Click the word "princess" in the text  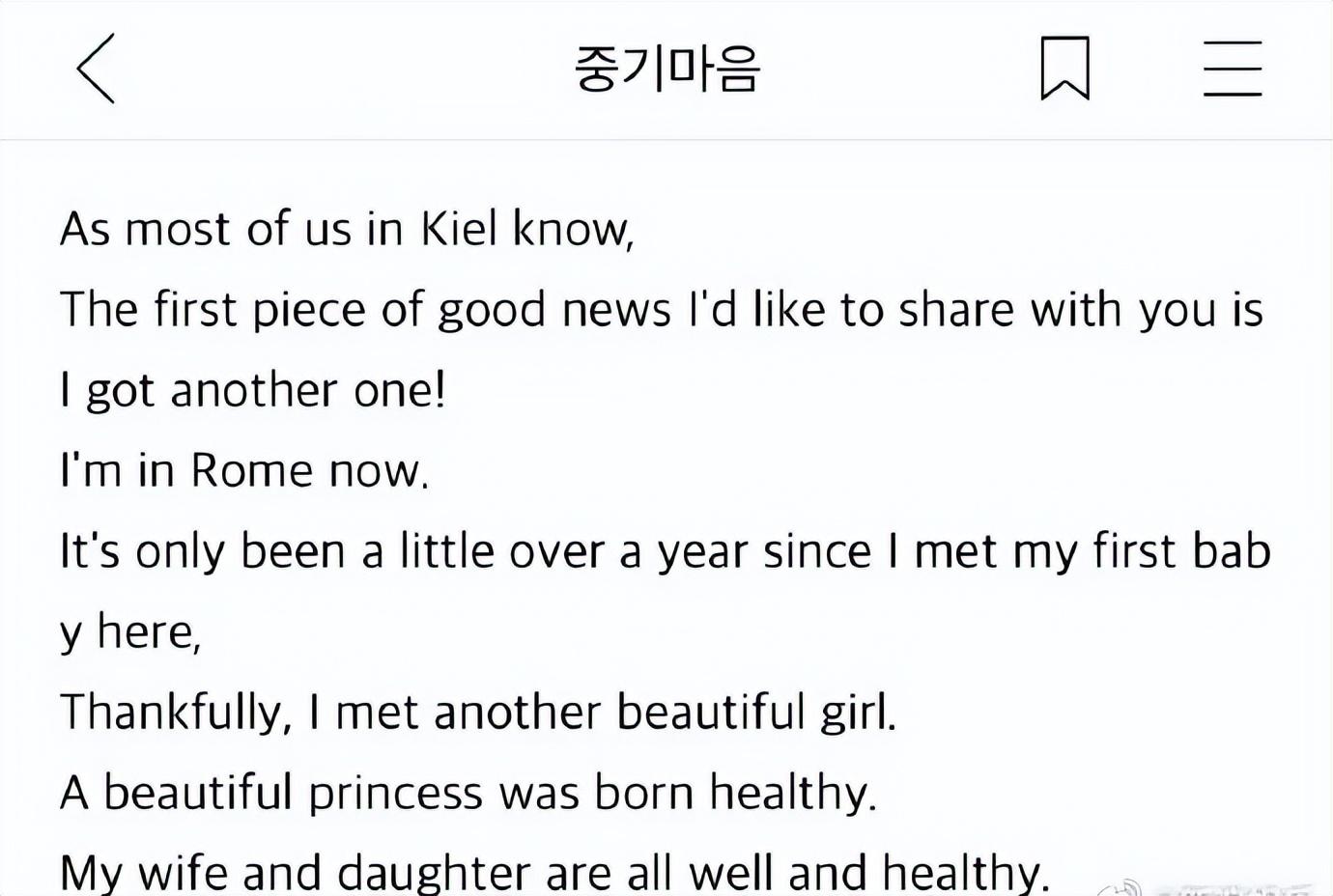[395, 794]
